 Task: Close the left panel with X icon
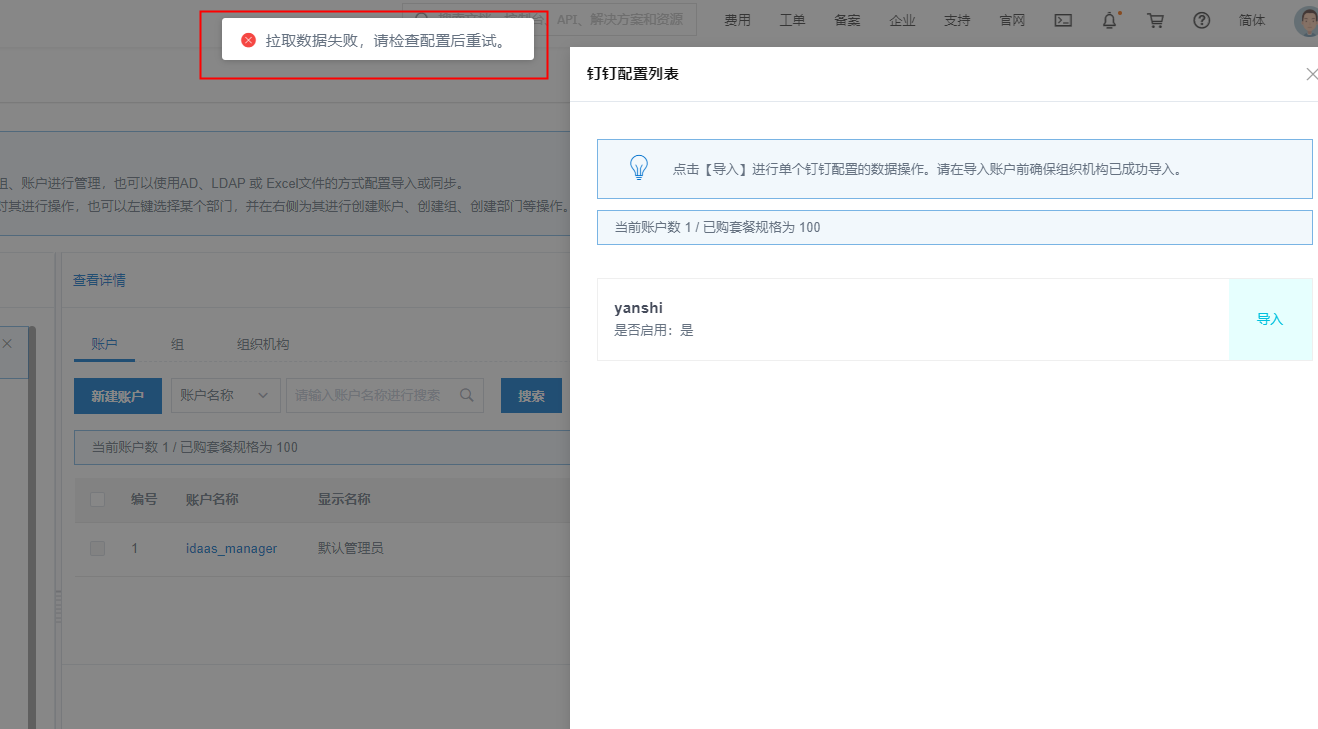click(7, 343)
